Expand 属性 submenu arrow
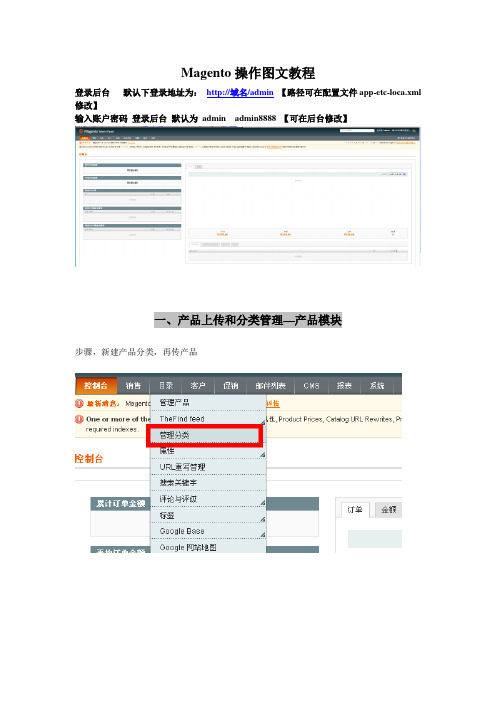 pos(263,455)
